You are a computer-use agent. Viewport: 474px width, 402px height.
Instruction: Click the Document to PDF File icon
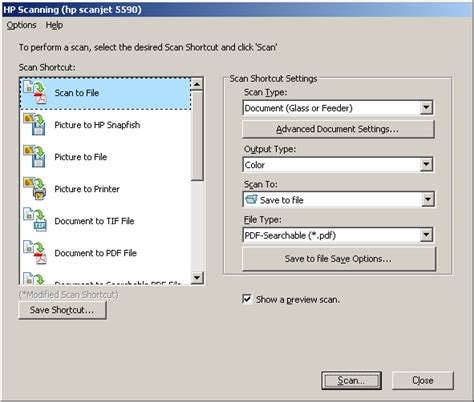[x=35, y=252]
